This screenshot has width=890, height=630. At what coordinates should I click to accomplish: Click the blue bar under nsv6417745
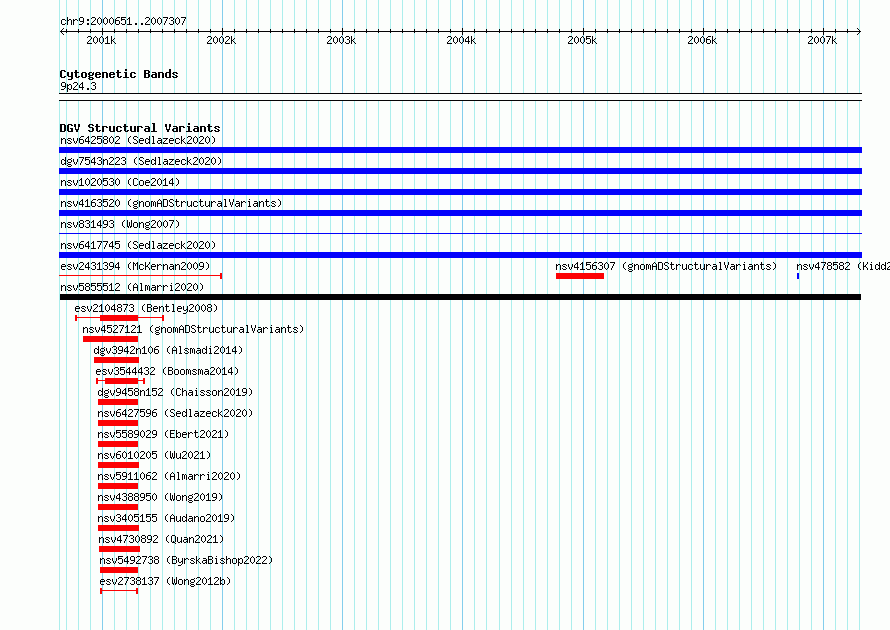(460, 255)
